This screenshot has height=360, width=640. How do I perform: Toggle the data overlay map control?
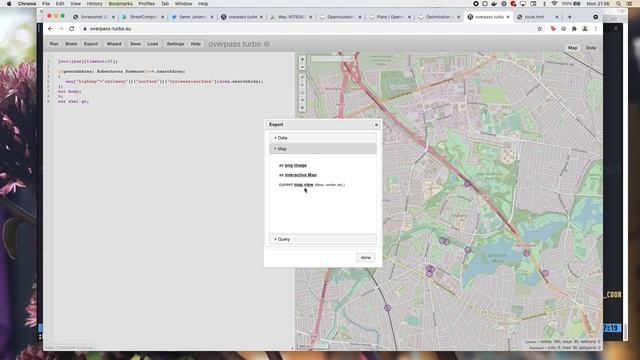(x=302, y=108)
